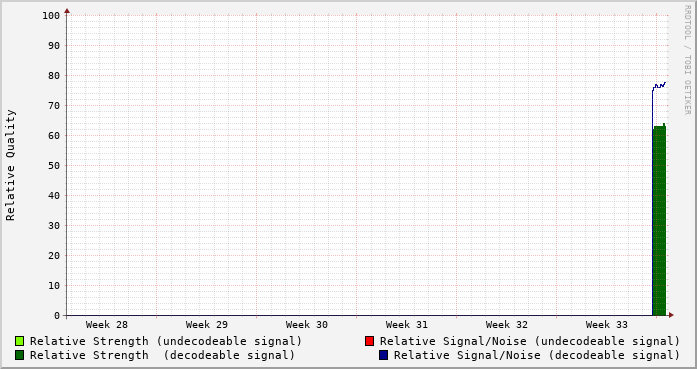Select the Week 32 axis label
The width and height of the screenshot is (697, 369).
507,325
